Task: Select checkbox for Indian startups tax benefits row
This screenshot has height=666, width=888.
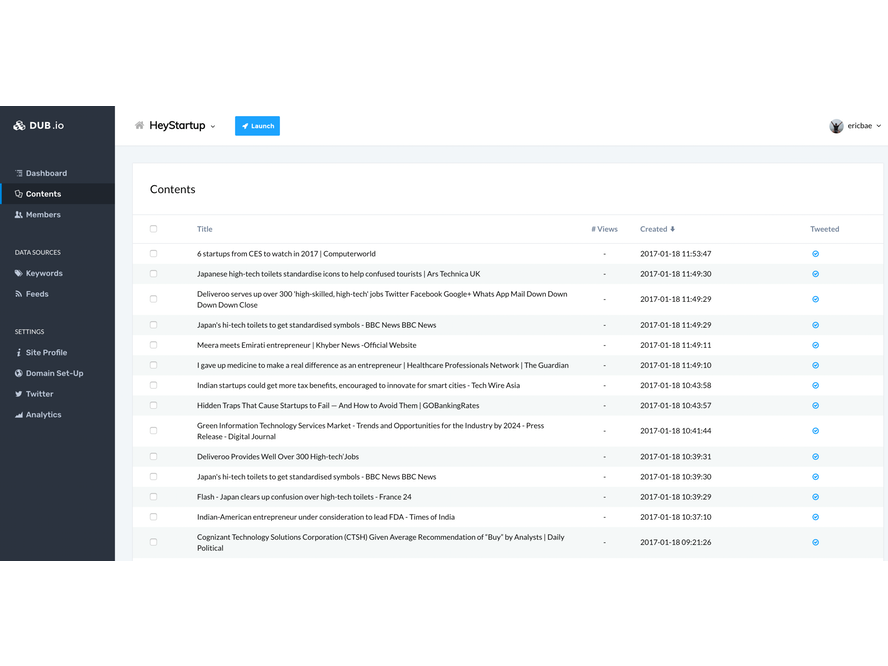Action: click(x=153, y=385)
